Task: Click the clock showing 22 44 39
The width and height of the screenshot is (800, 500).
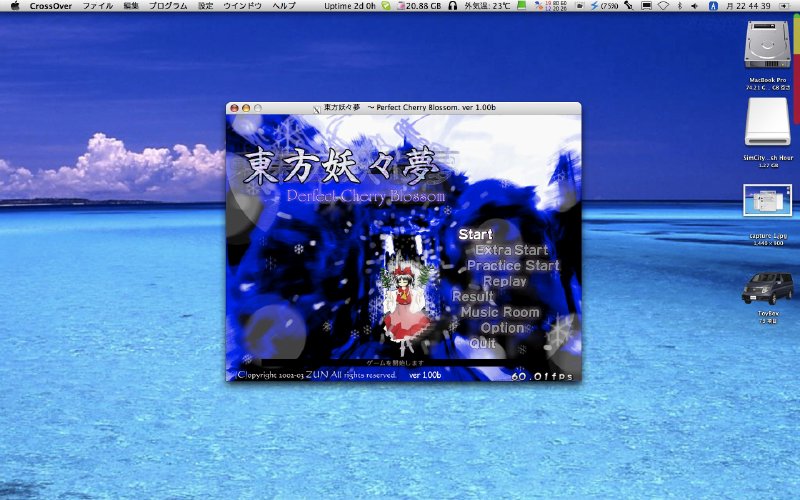Action: [x=747, y=6]
